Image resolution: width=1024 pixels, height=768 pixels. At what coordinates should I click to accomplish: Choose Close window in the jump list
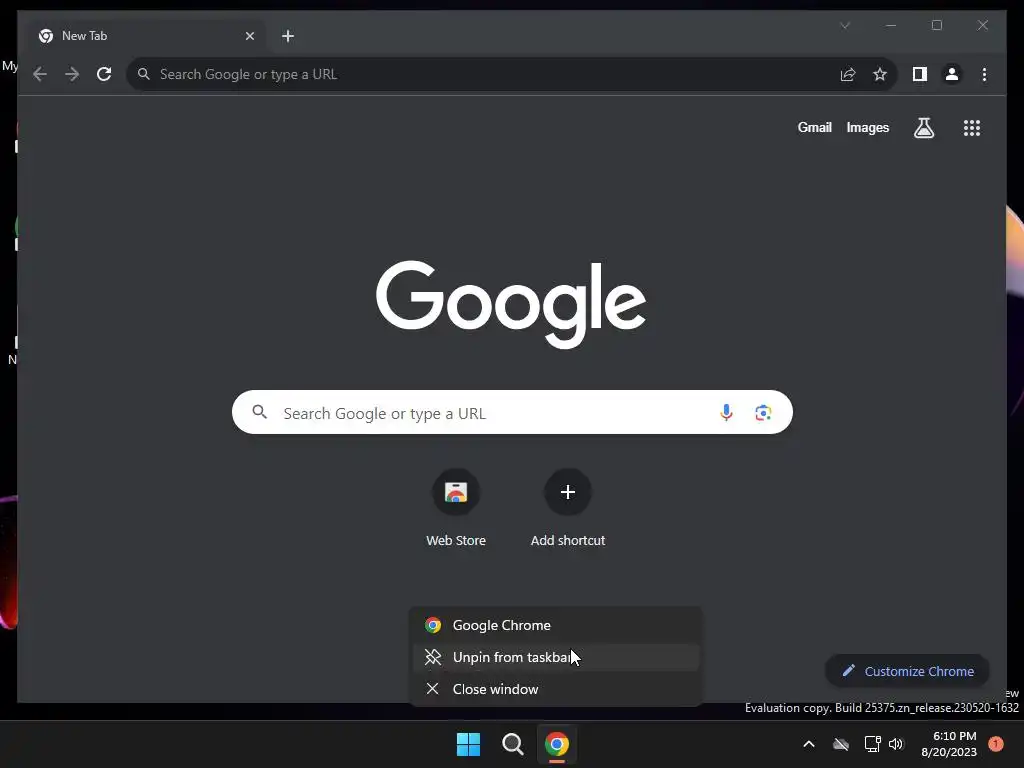[556, 689]
